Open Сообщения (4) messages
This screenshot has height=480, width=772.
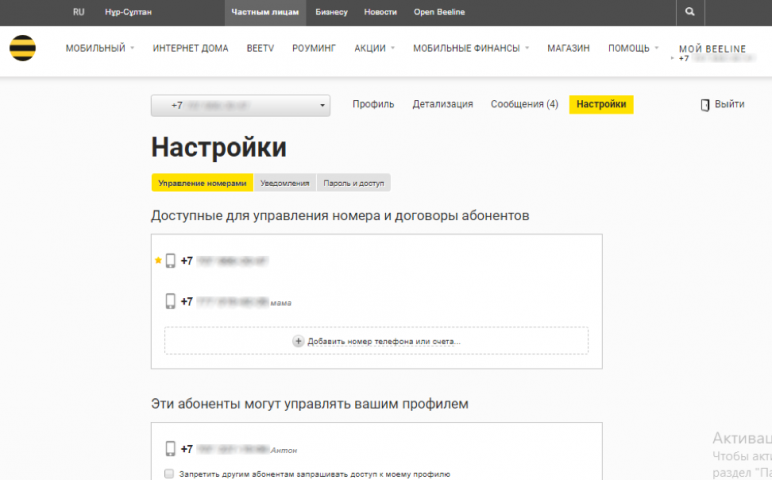pos(524,104)
